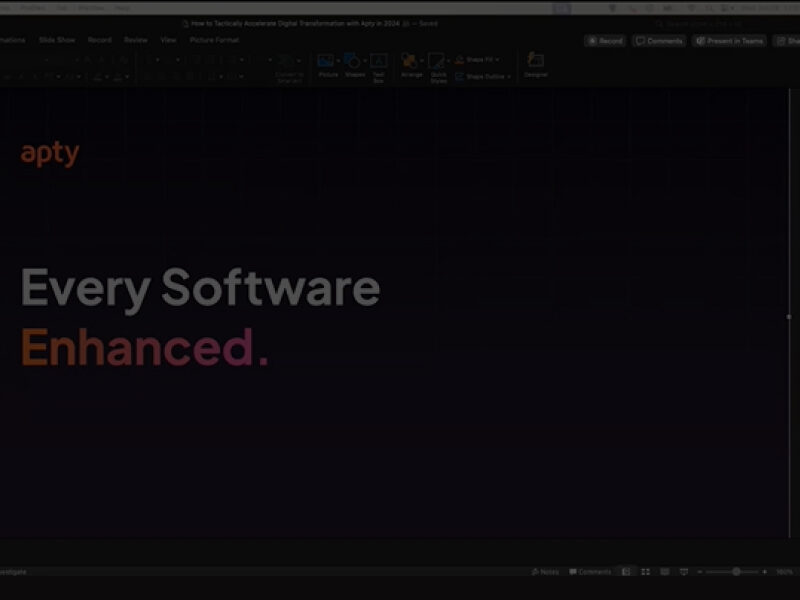Click the Picture icon in the ribbon

pyautogui.click(x=326, y=62)
